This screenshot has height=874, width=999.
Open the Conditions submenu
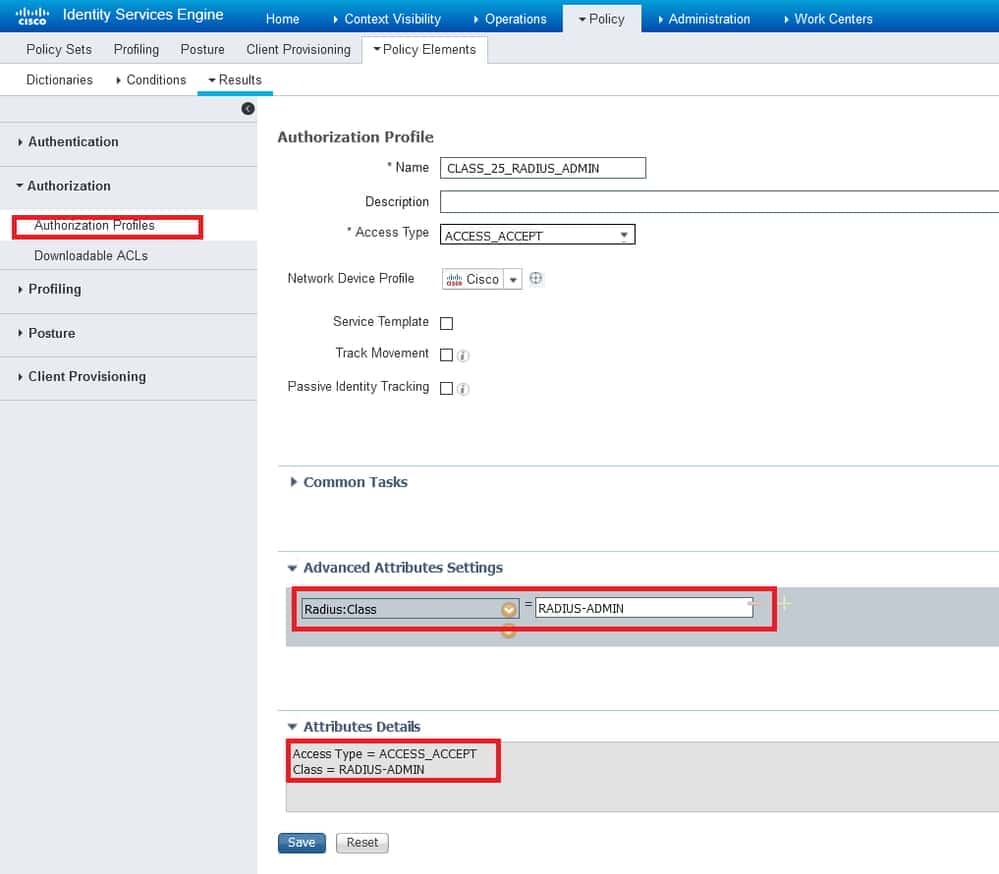pos(151,80)
